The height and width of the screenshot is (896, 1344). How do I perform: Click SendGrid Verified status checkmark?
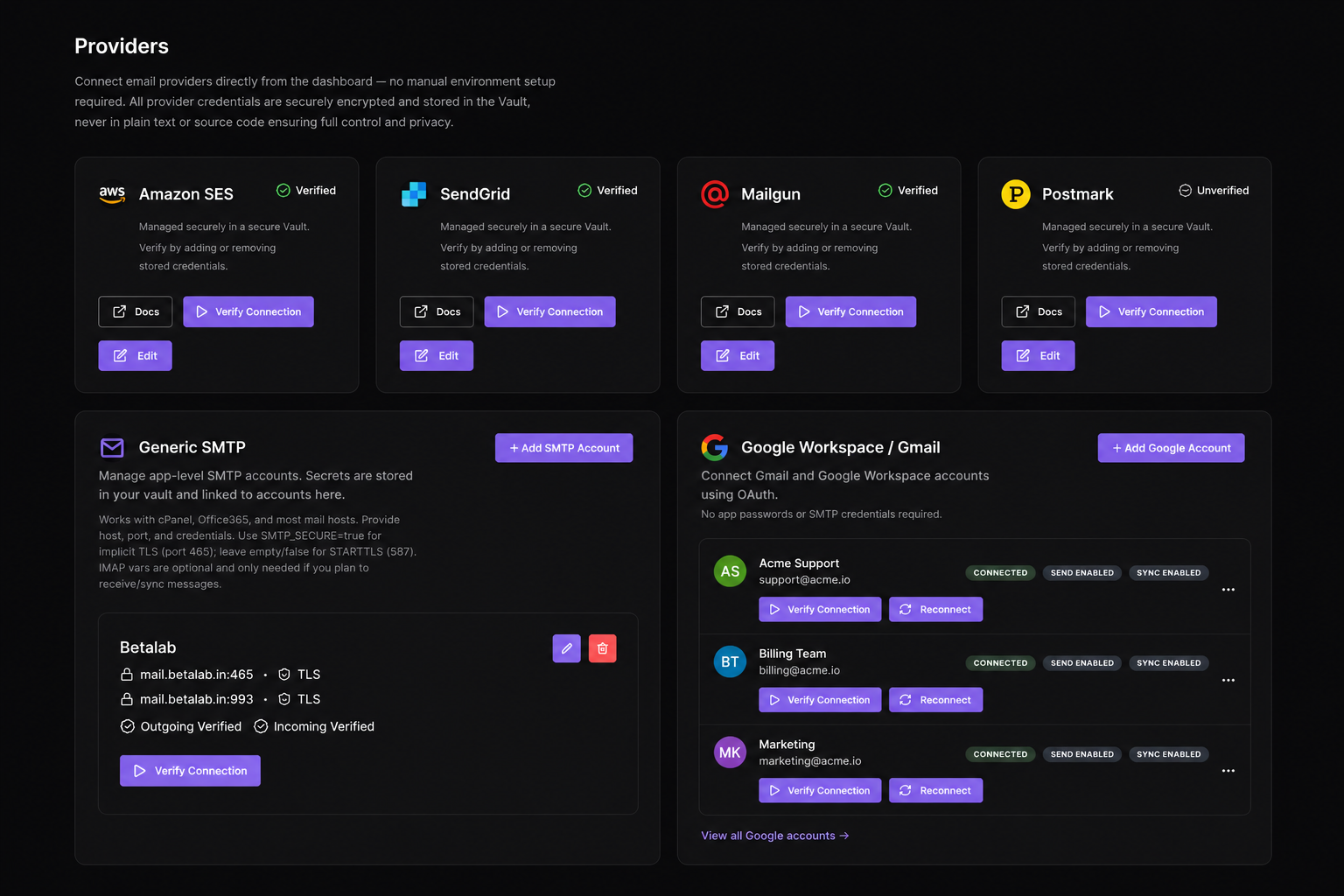point(584,191)
